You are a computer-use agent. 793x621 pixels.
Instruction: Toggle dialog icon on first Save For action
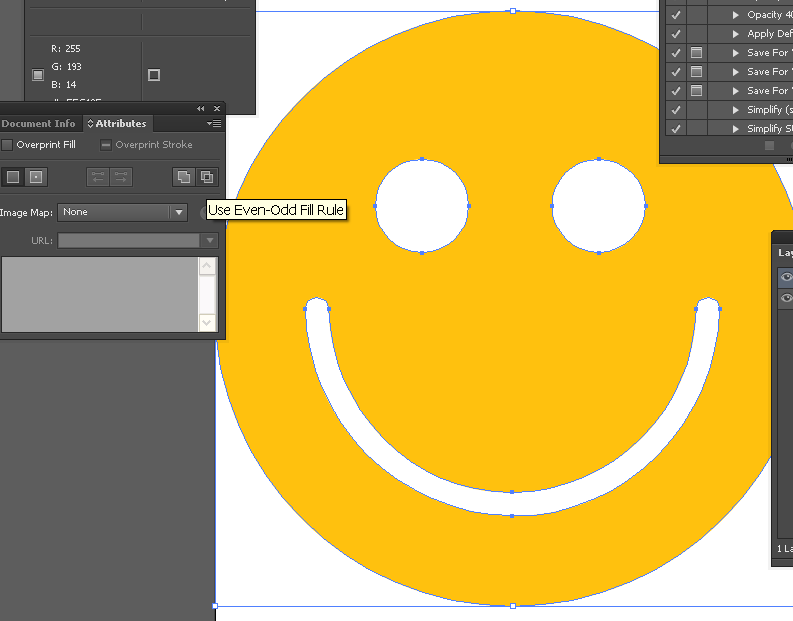[696, 53]
